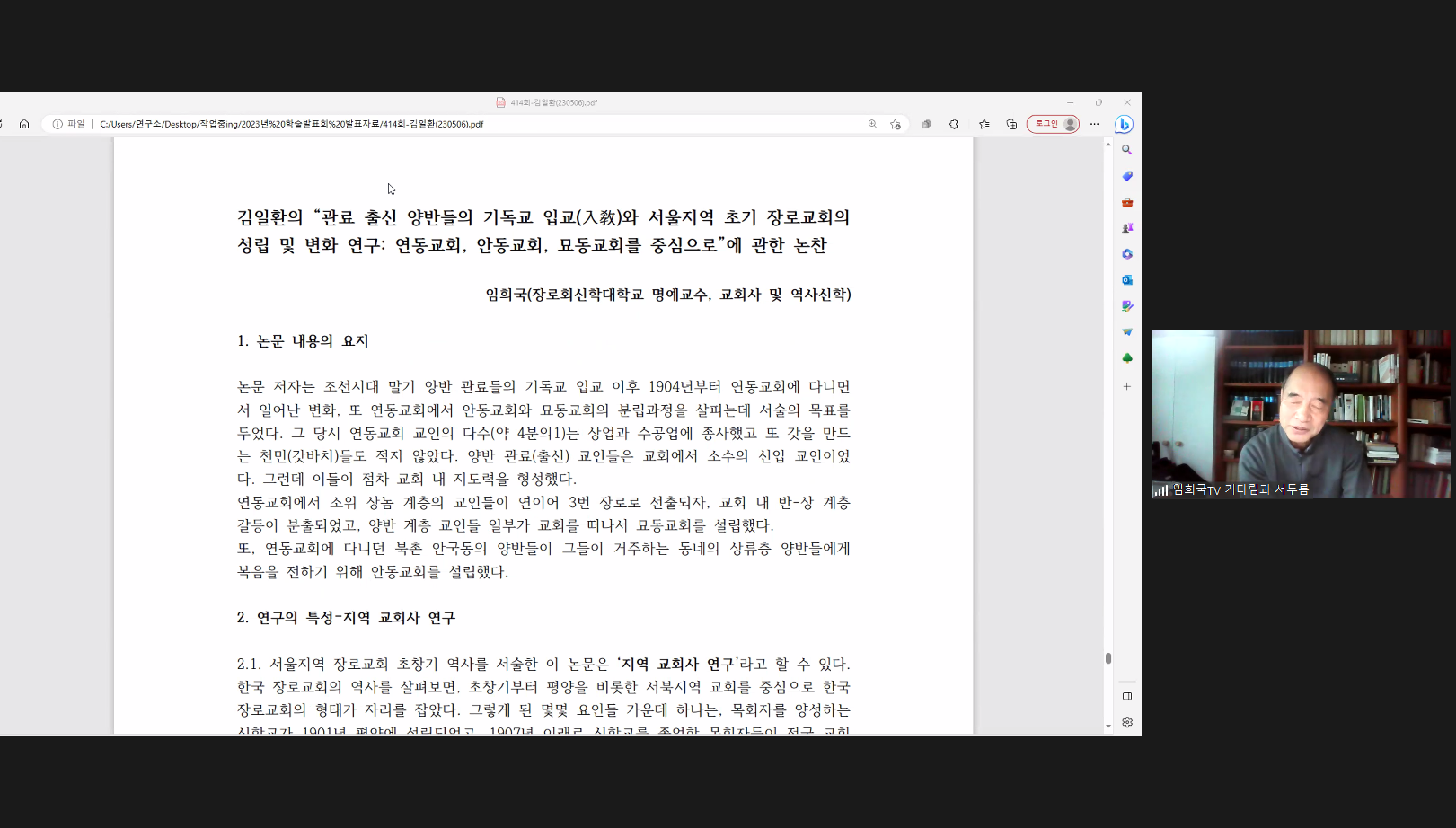
Task: Click the participant name label 임희국TV 기다림과 서두름
Action: 1240,489
